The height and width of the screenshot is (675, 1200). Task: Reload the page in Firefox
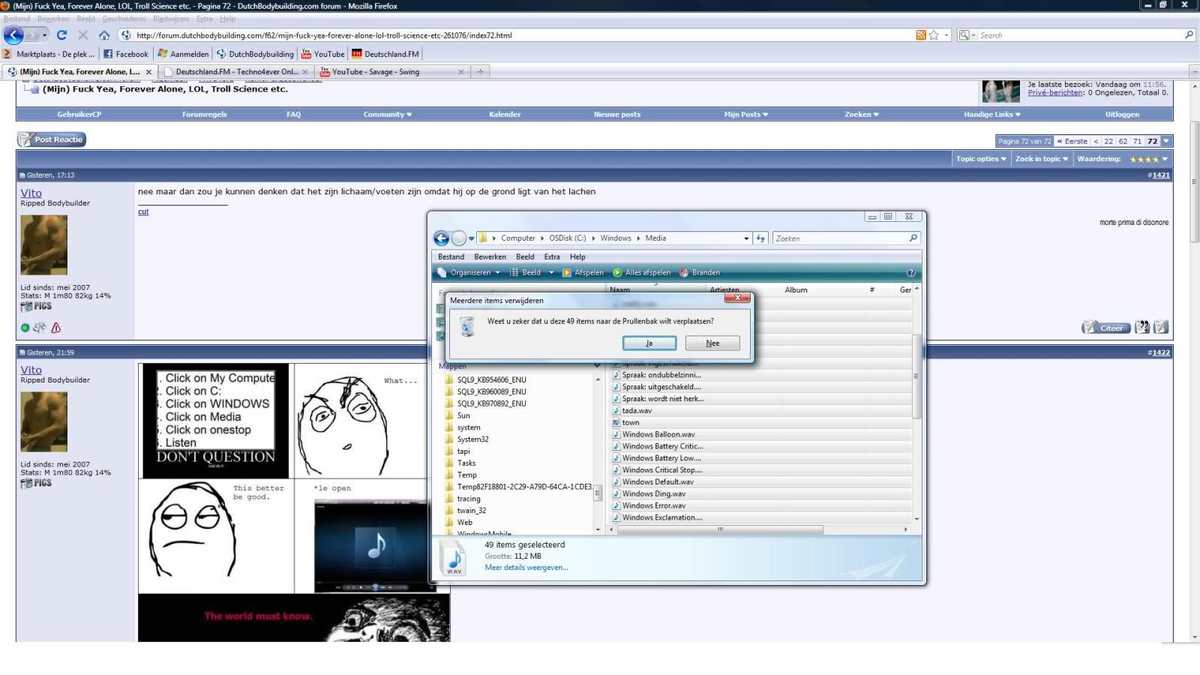[x=62, y=35]
